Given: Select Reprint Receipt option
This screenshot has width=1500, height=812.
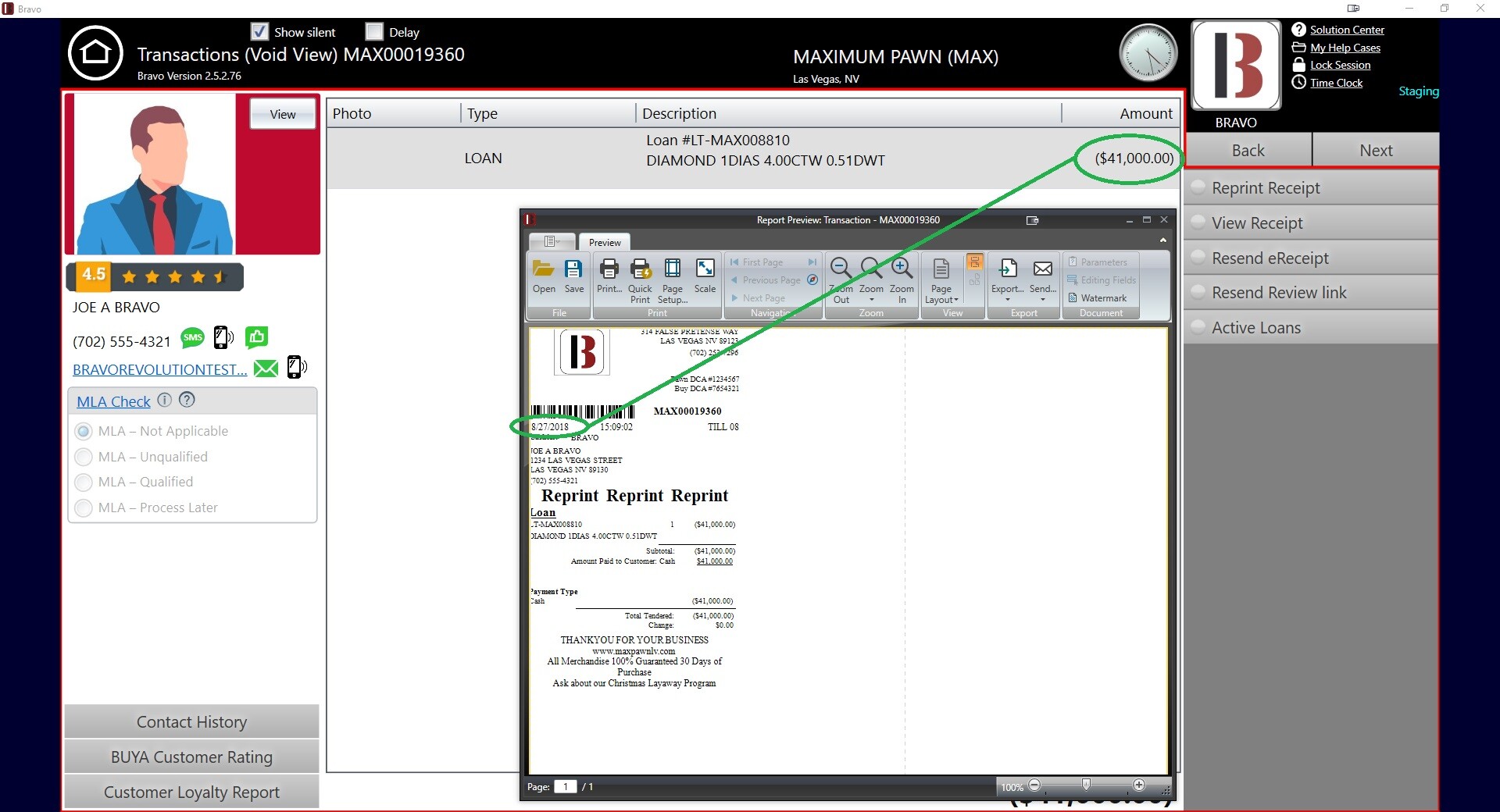Looking at the screenshot, I should (x=1310, y=187).
